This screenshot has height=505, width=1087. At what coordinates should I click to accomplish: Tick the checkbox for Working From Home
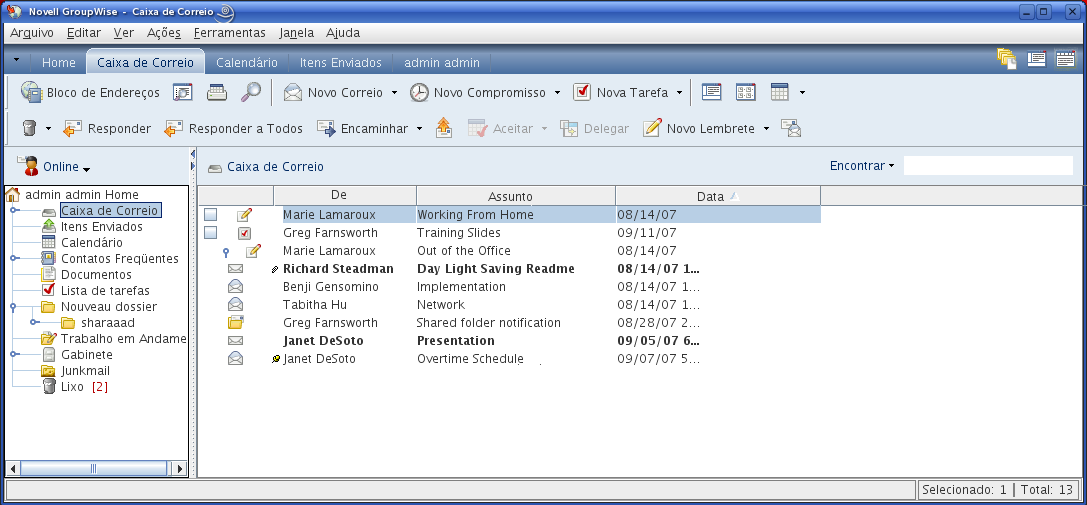(211, 215)
